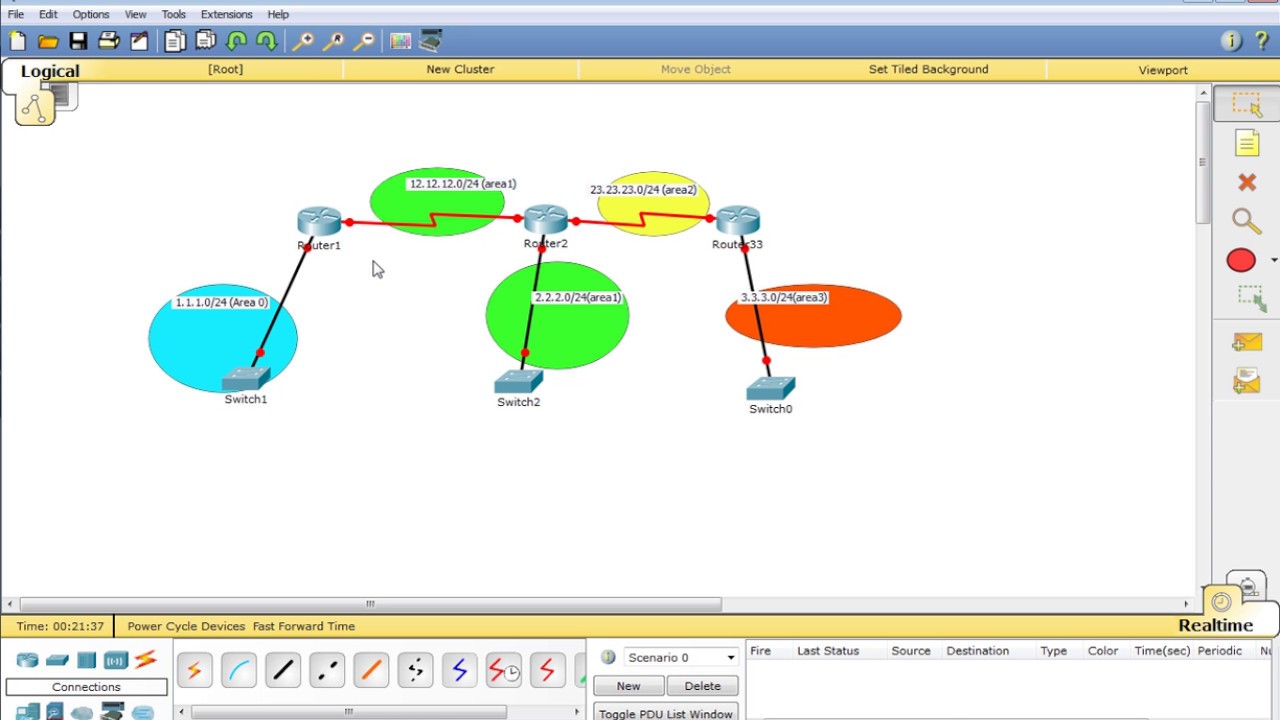
Task: Open a file with the folder icon
Action: [x=48, y=41]
